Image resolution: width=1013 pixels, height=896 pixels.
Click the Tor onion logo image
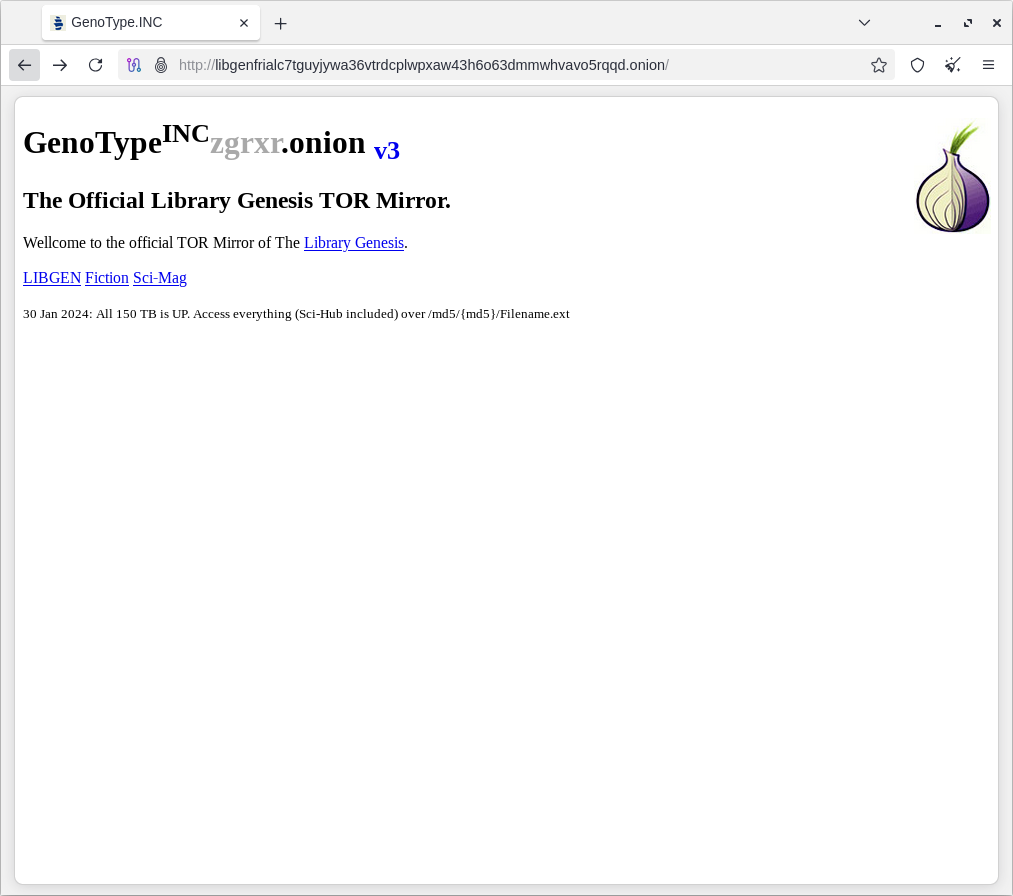coord(952,179)
